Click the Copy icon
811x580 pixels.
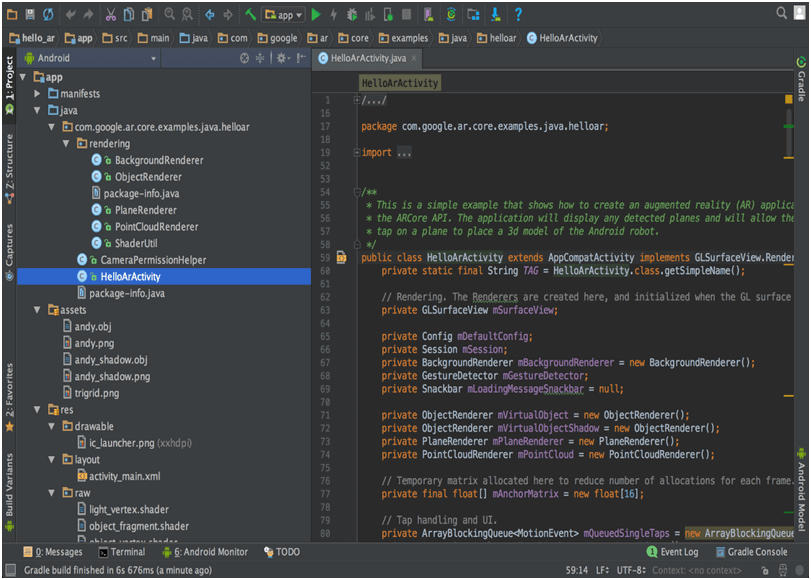(129, 14)
